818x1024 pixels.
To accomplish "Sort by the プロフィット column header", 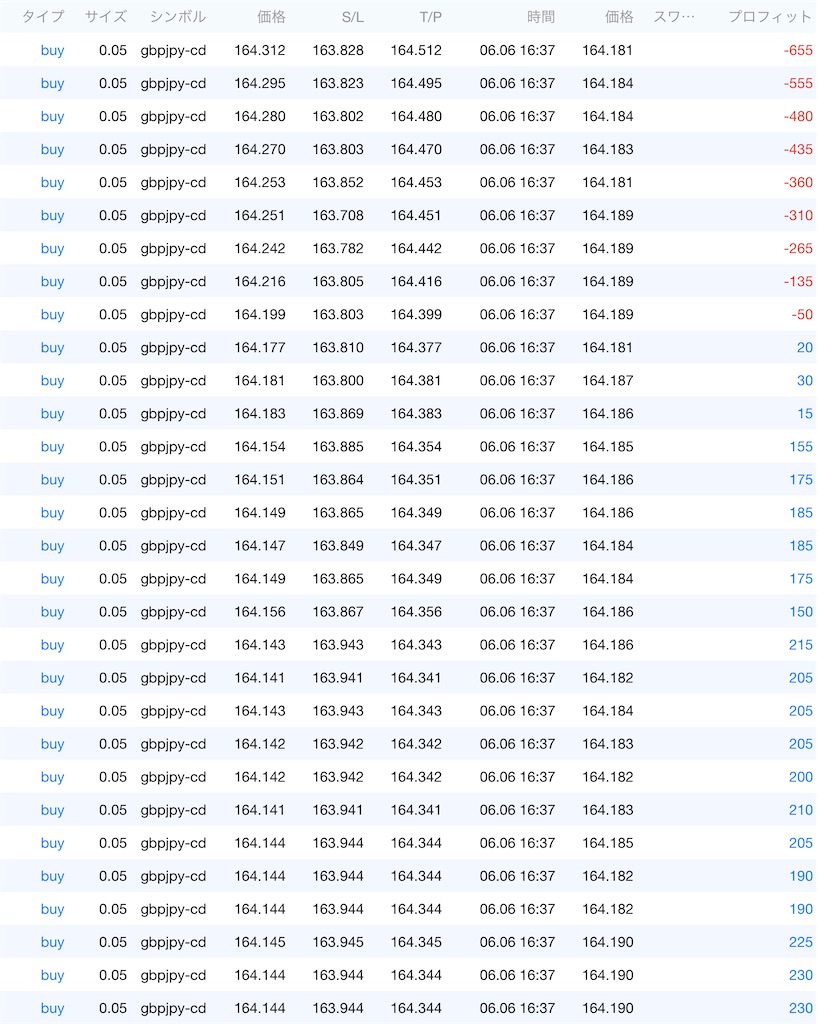I will (770, 17).
